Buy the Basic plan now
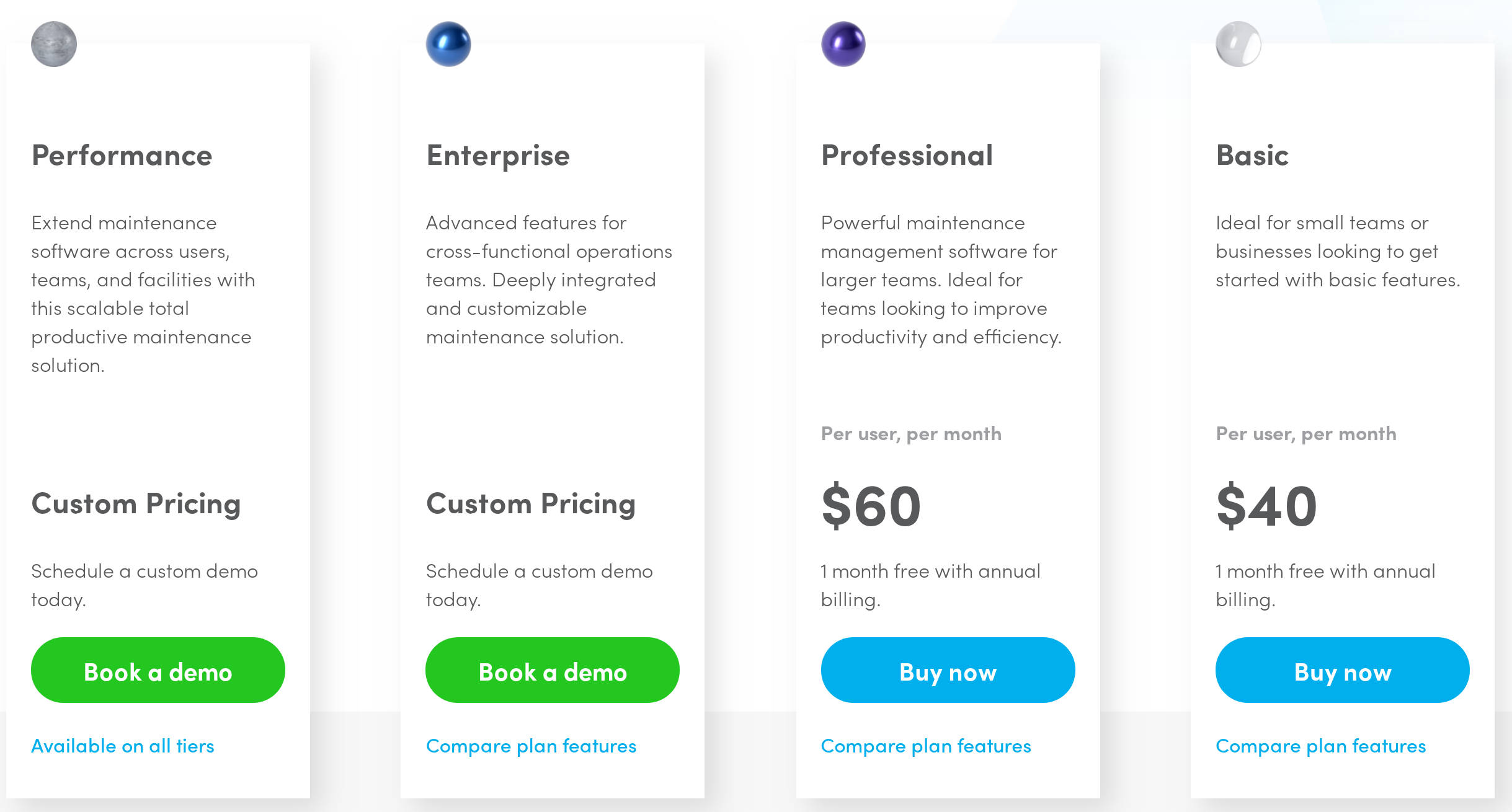The height and width of the screenshot is (812, 1512). 1342,671
